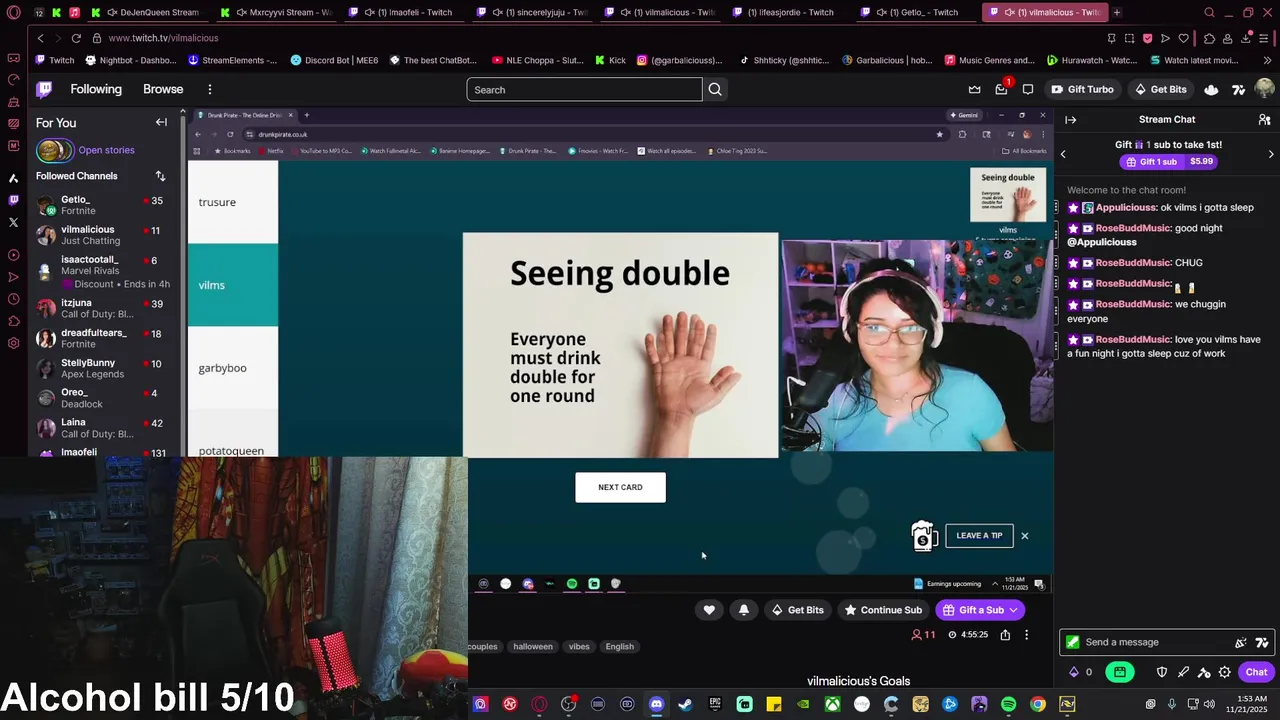This screenshot has width=1280, height=720.
Task: Open dreadfultears_ channel in sidebar
Action: (105, 338)
